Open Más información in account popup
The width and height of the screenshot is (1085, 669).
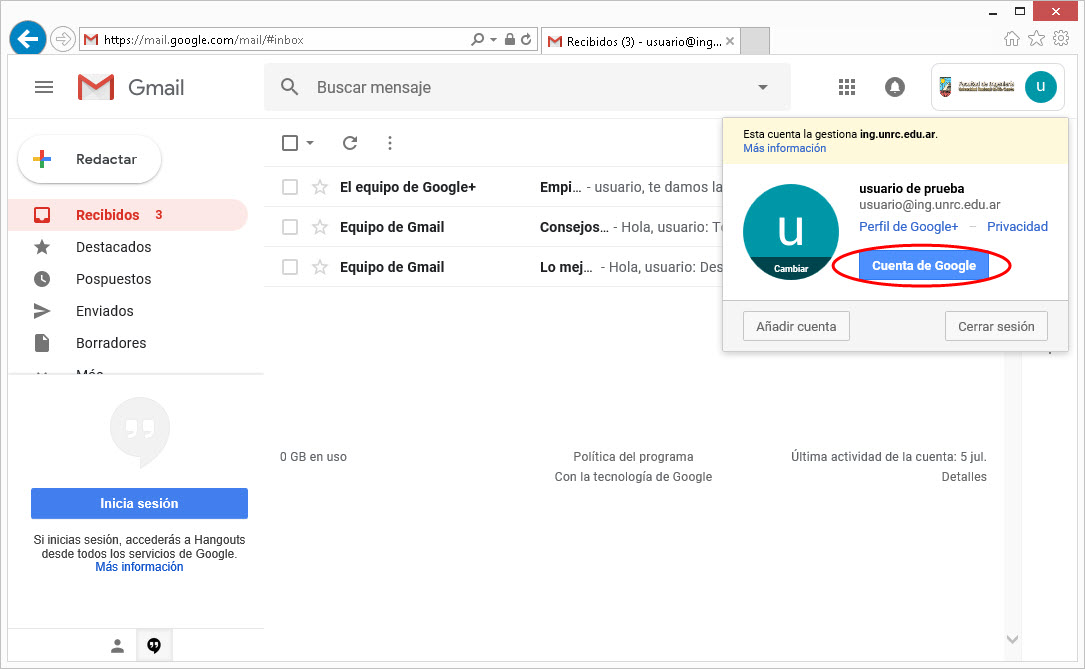[784, 148]
